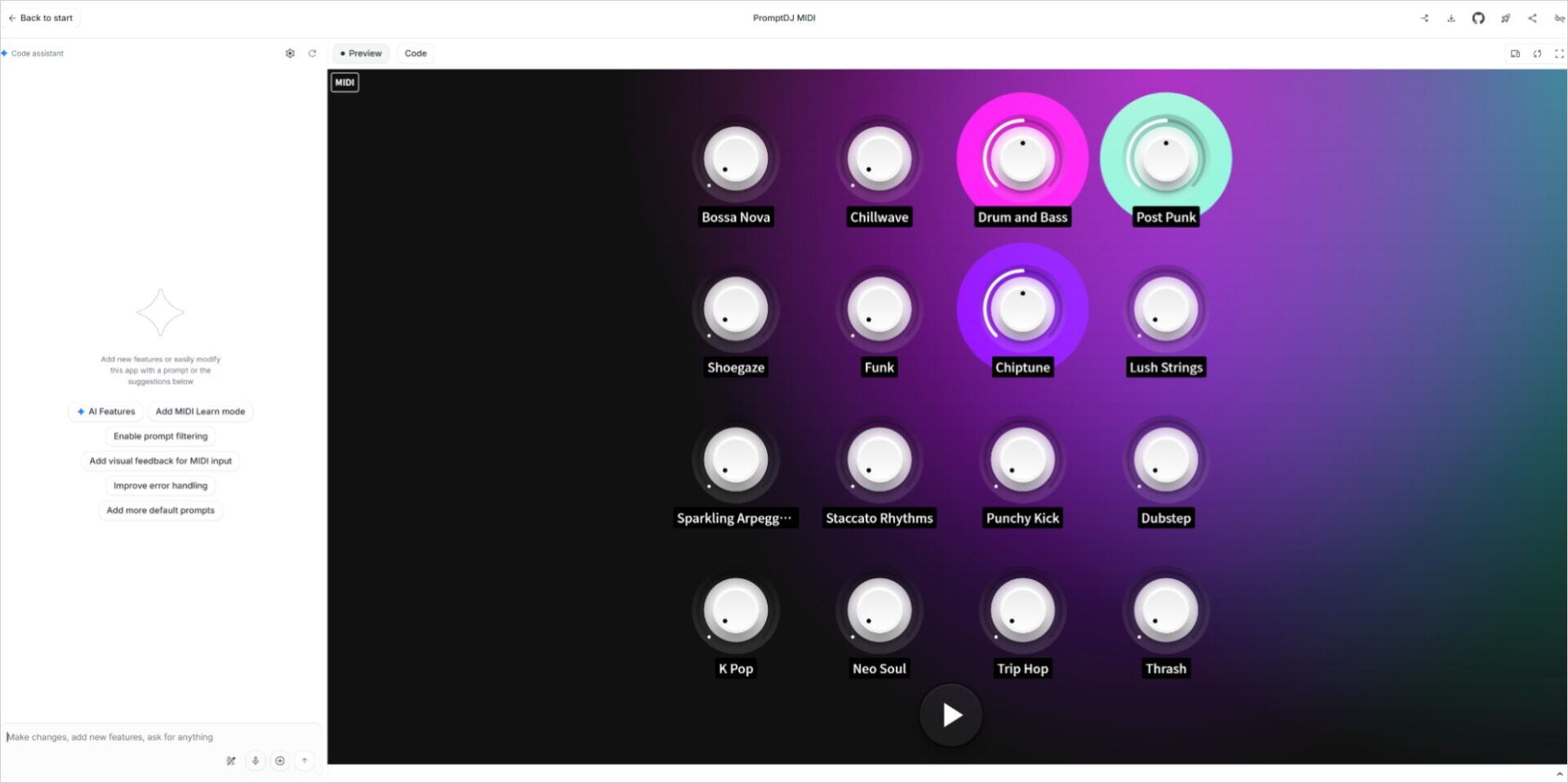The height and width of the screenshot is (783, 1568).
Task: Open the Code assistant settings gear
Action: click(x=290, y=53)
